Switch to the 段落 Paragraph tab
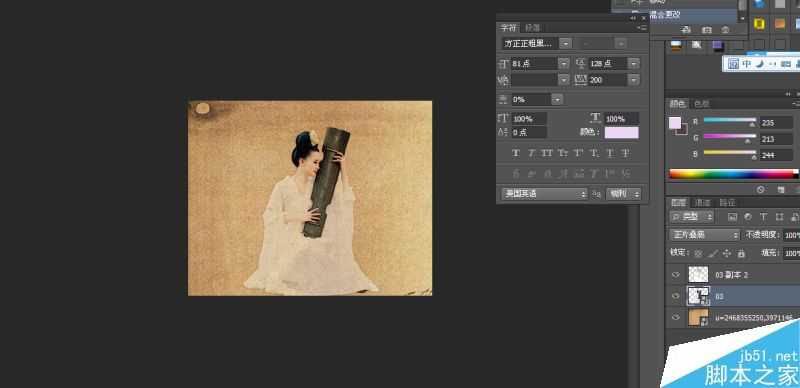Viewport: 800px width, 388px height. click(x=532, y=28)
